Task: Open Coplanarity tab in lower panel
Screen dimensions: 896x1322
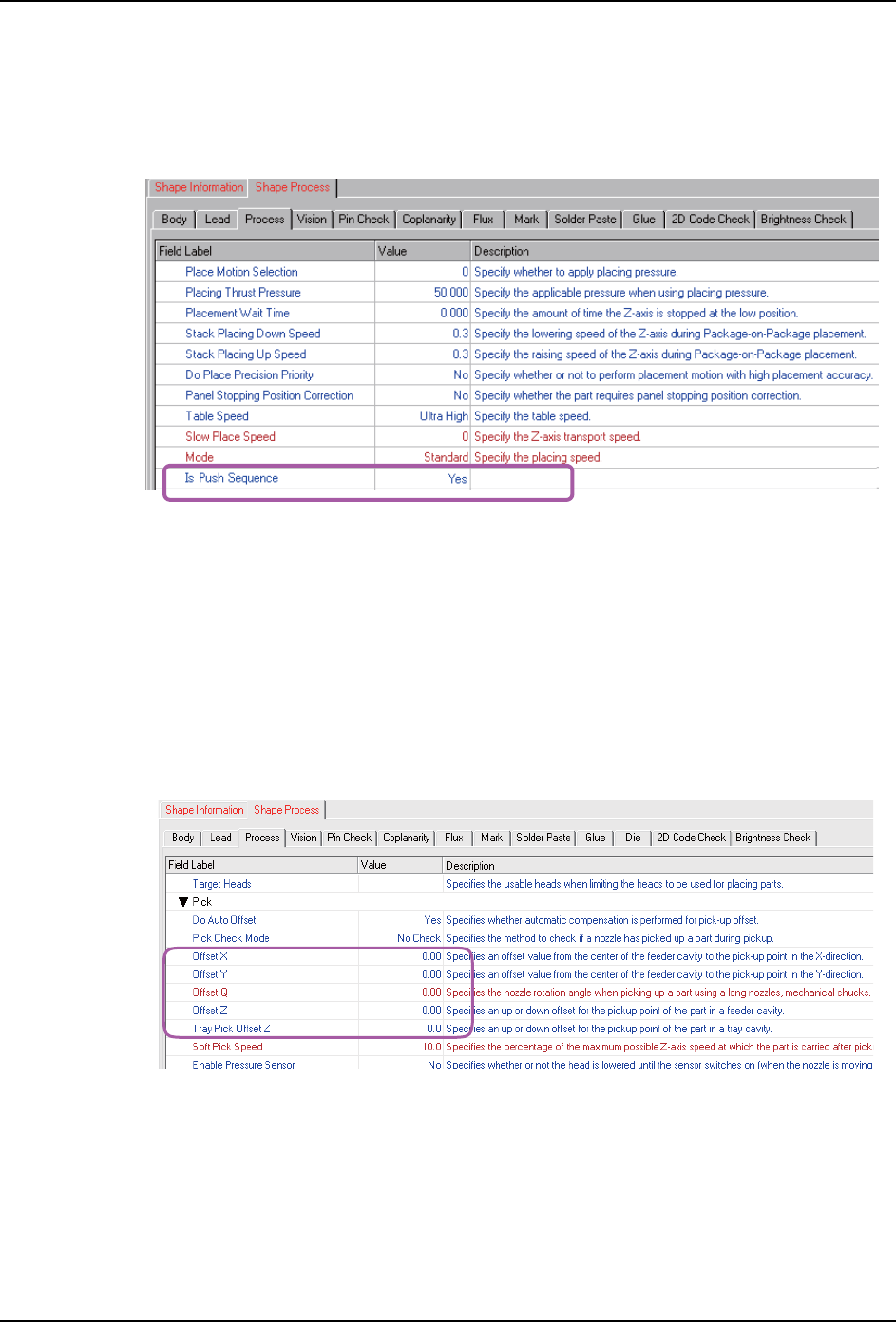Action: pyautogui.click(x=407, y=838)
